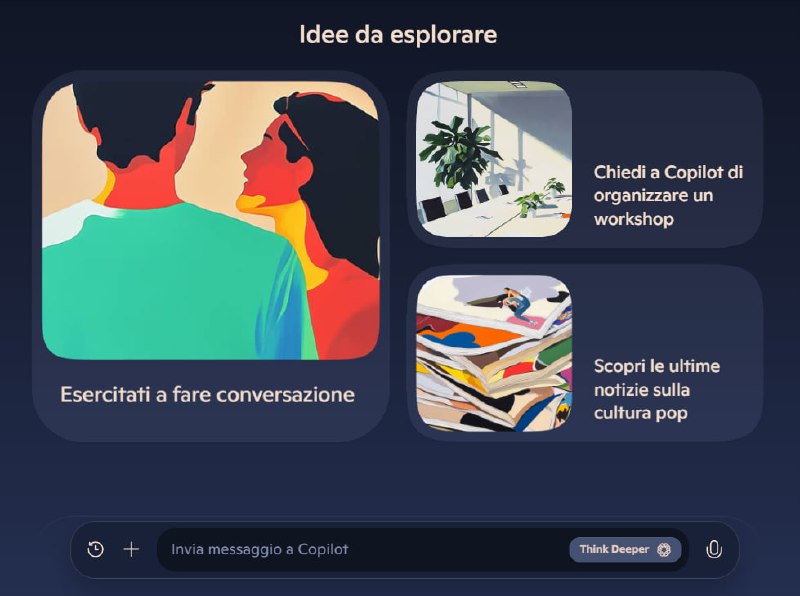Screen dimensions: 800x596
Task: Open the couple conversation illustration
Action: 211,220
